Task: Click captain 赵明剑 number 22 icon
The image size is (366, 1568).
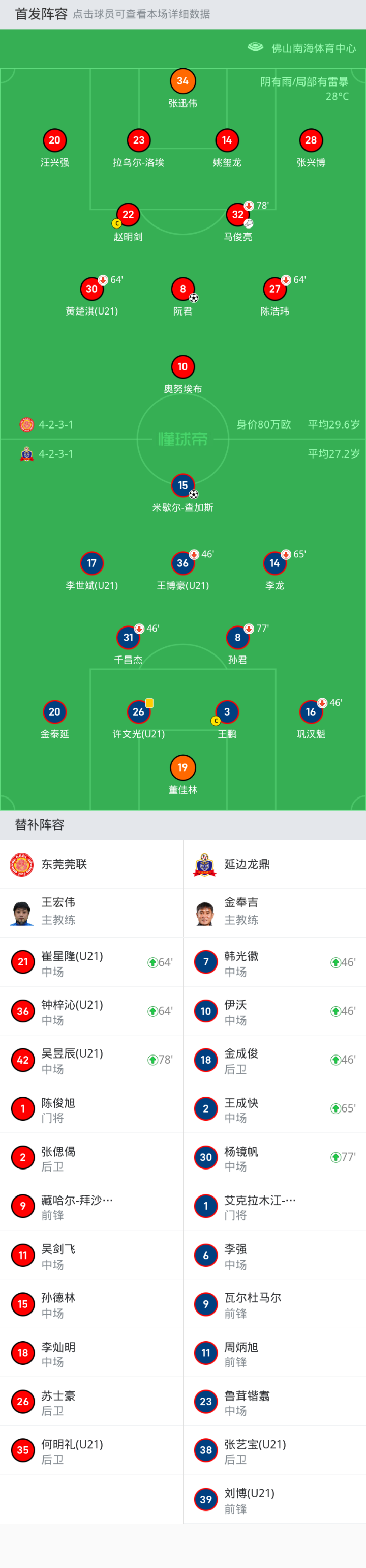Action: point(128,214)
